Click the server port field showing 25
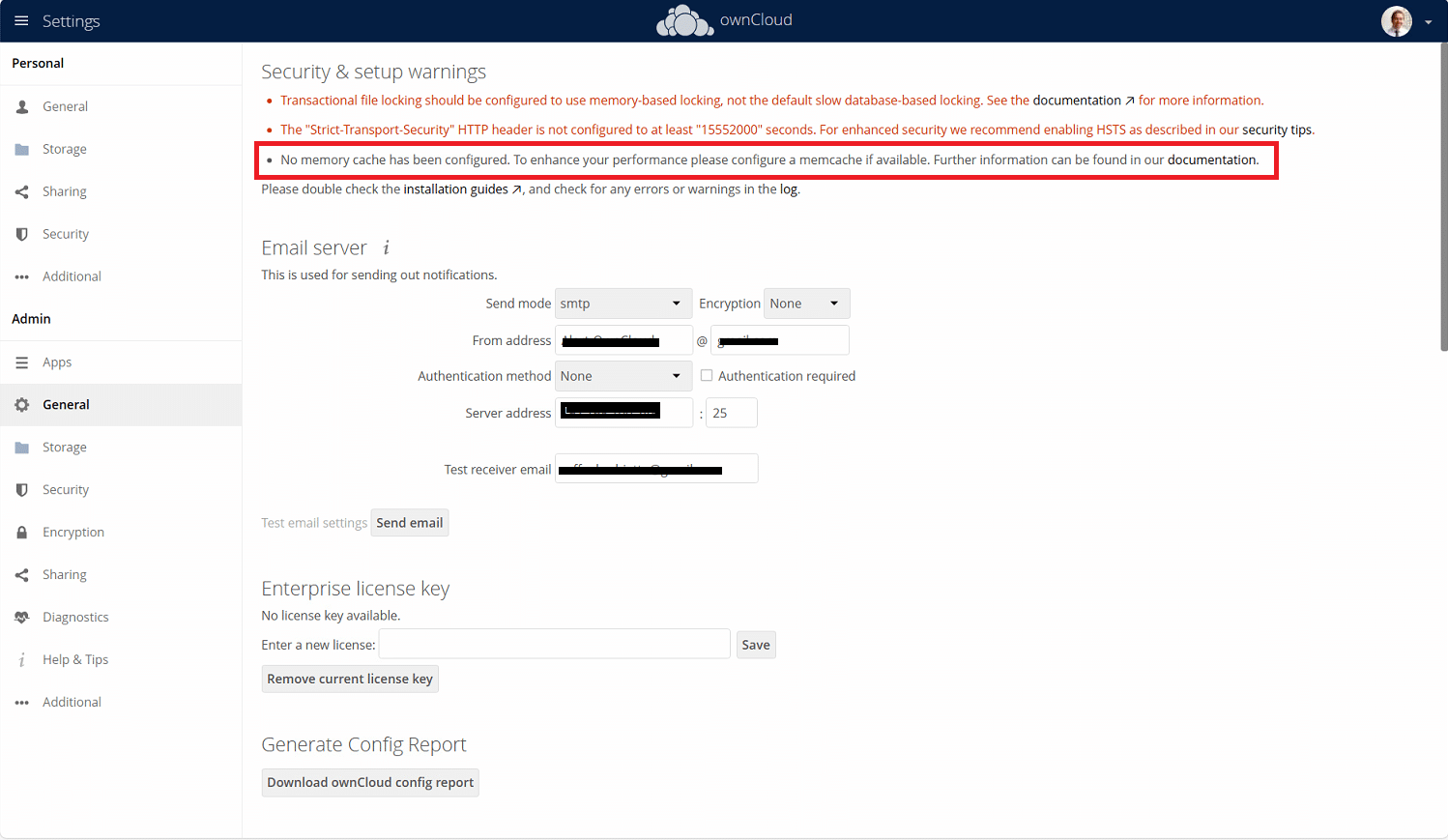Viewport: 1448px width, 840px height. 732,413
